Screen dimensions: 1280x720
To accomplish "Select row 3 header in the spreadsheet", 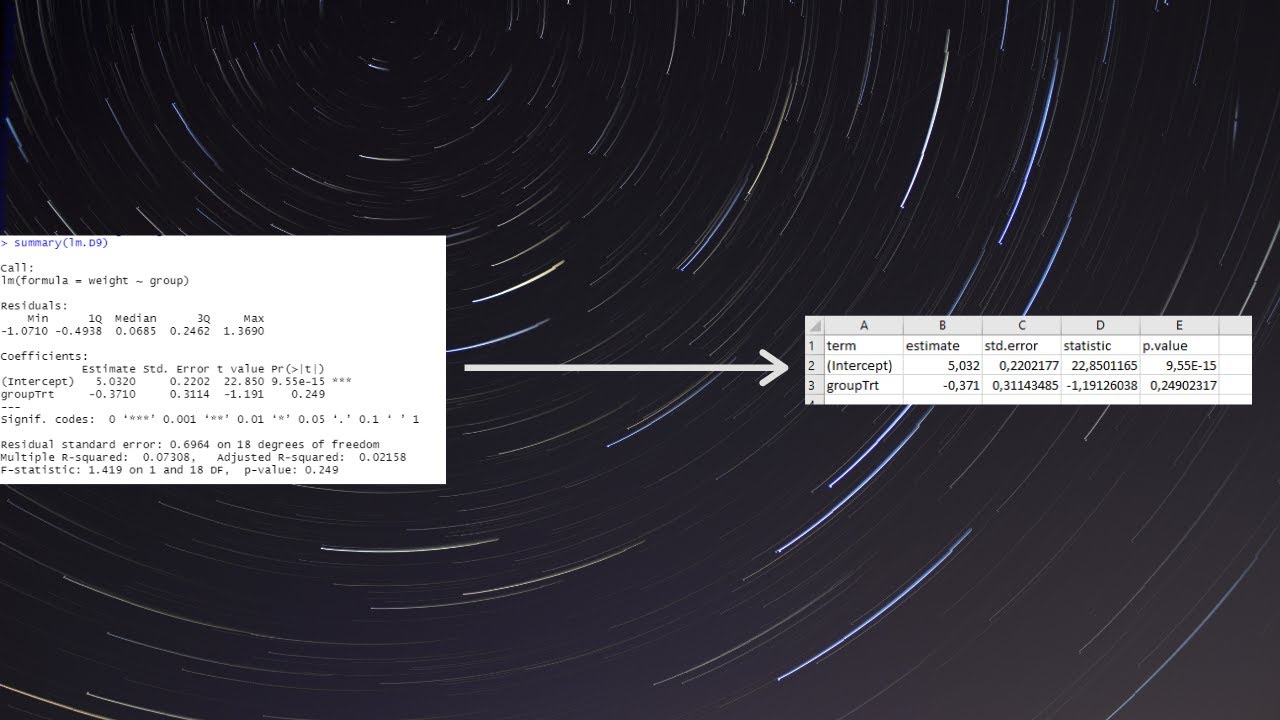I will pyautogui.click(x=814, y=384).
